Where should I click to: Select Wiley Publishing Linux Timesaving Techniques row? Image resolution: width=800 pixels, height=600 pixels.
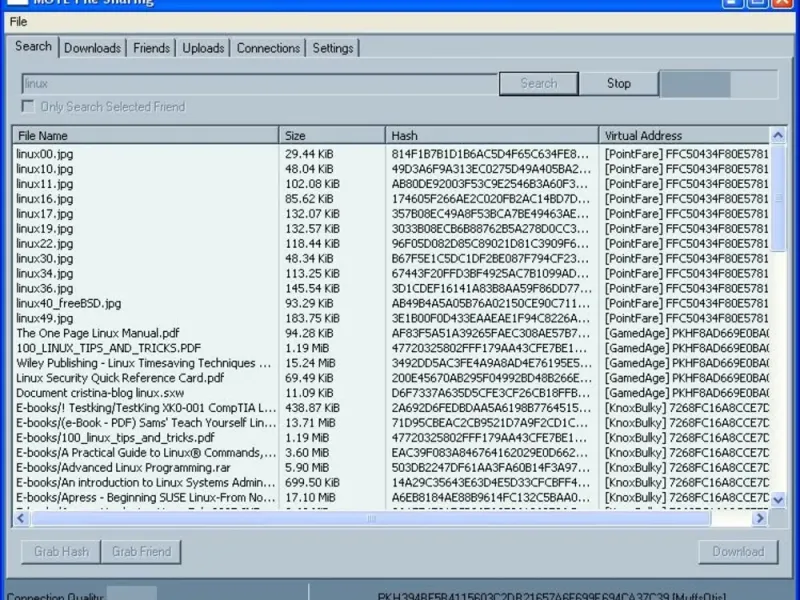[391, 363]
